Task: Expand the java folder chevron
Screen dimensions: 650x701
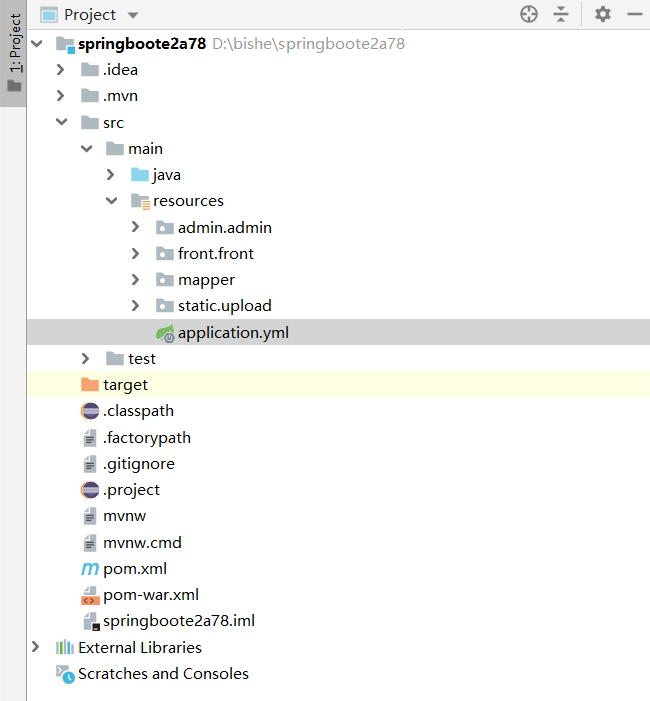Action: click(x=111, y=175)
